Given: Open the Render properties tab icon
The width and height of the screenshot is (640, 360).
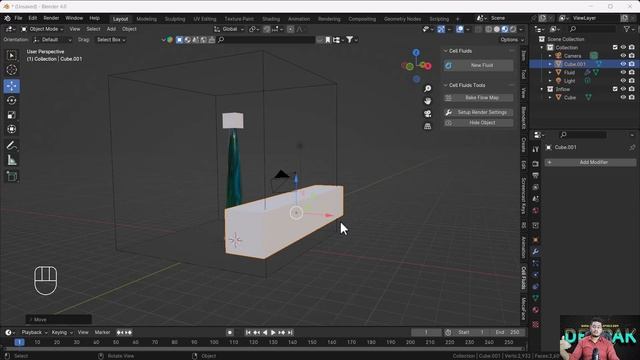Looking at the screenshot, I should (536, 164).
